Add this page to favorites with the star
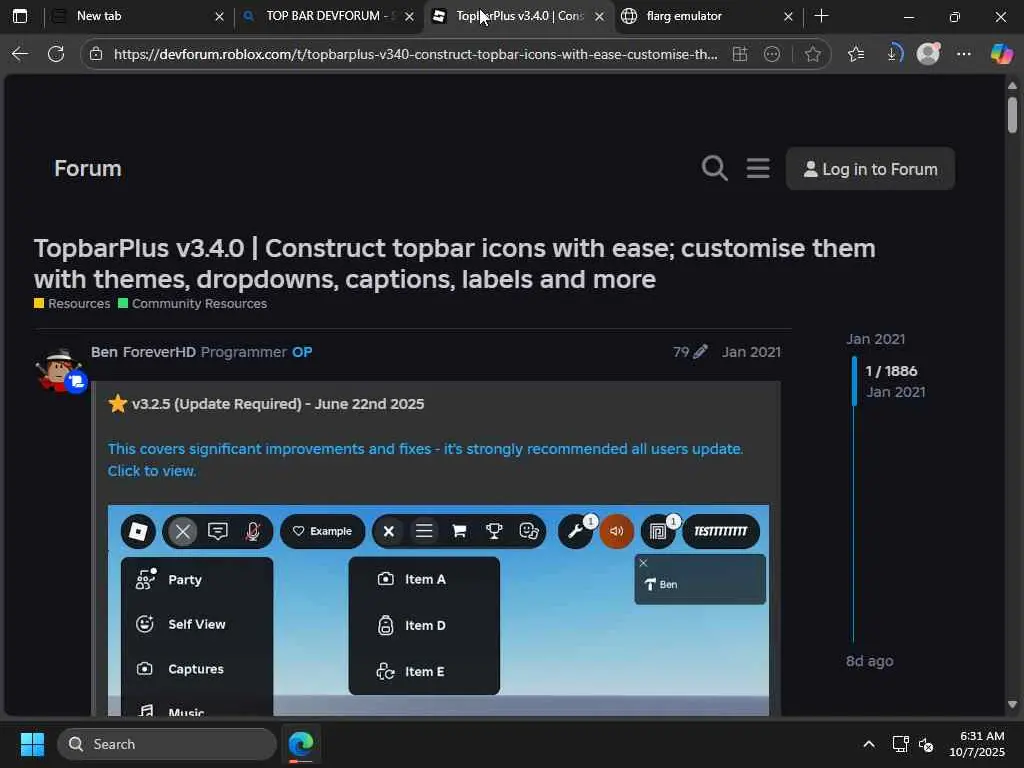 point(812,54)
